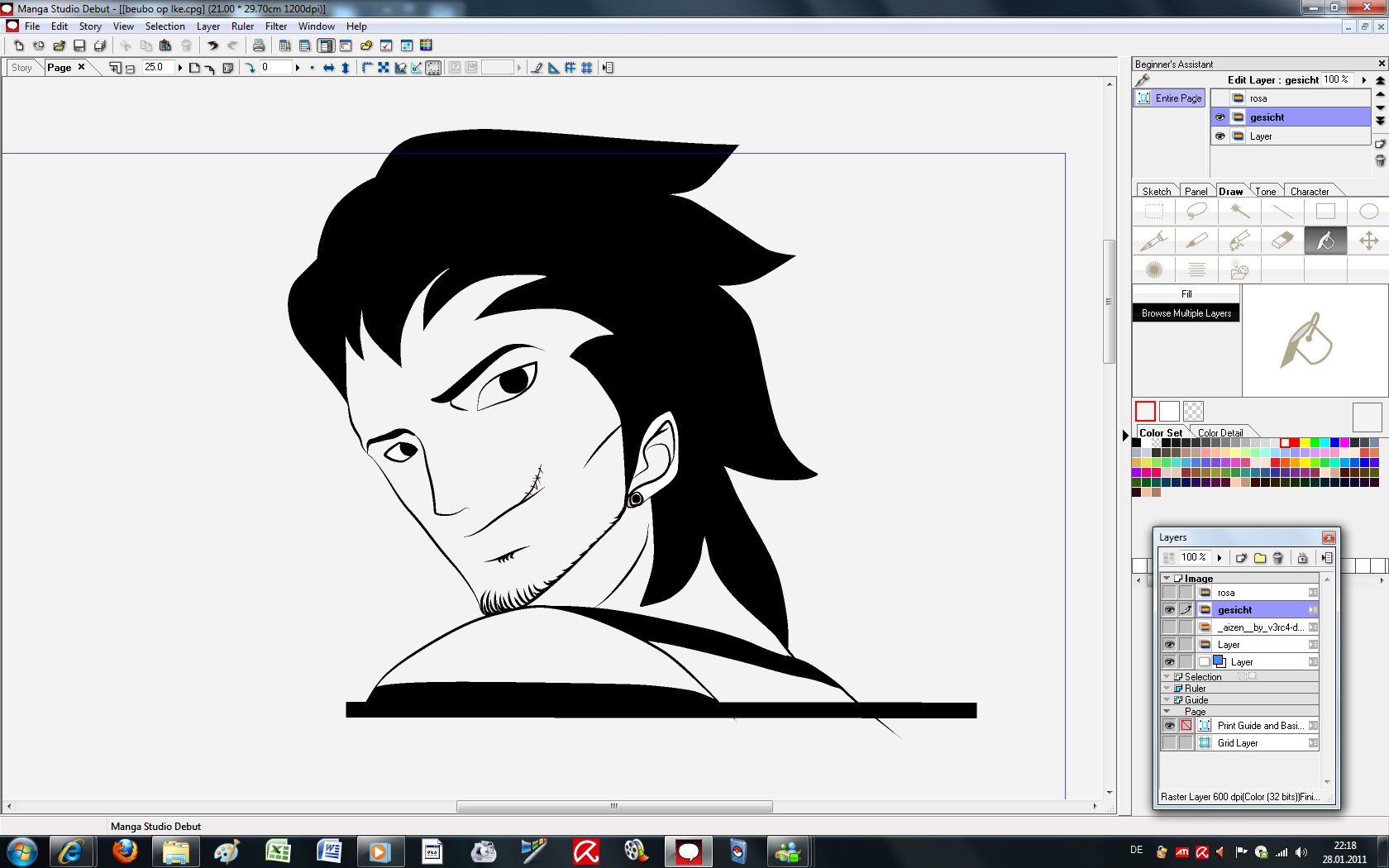
Task: Select the Focus lines burst tool
Action: tap(1154, 269)
